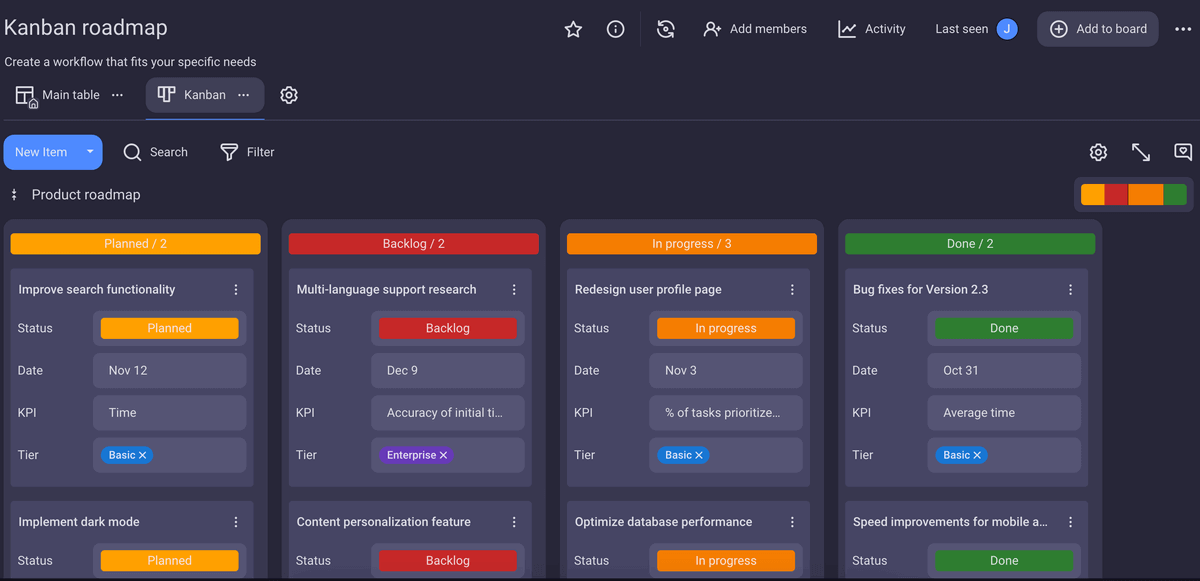The width and height of the screenshot is (1200, 581).
Task: Change In progress status on Redesign user profile
Action: click(x=725, y=328)
